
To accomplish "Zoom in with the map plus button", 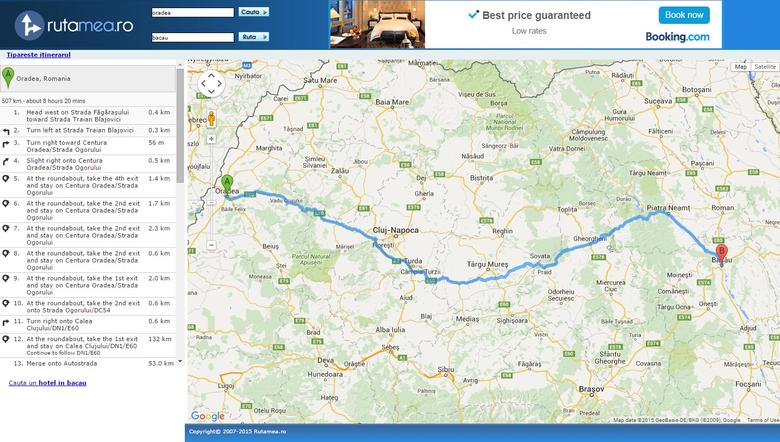I will (x=211, y=139).
